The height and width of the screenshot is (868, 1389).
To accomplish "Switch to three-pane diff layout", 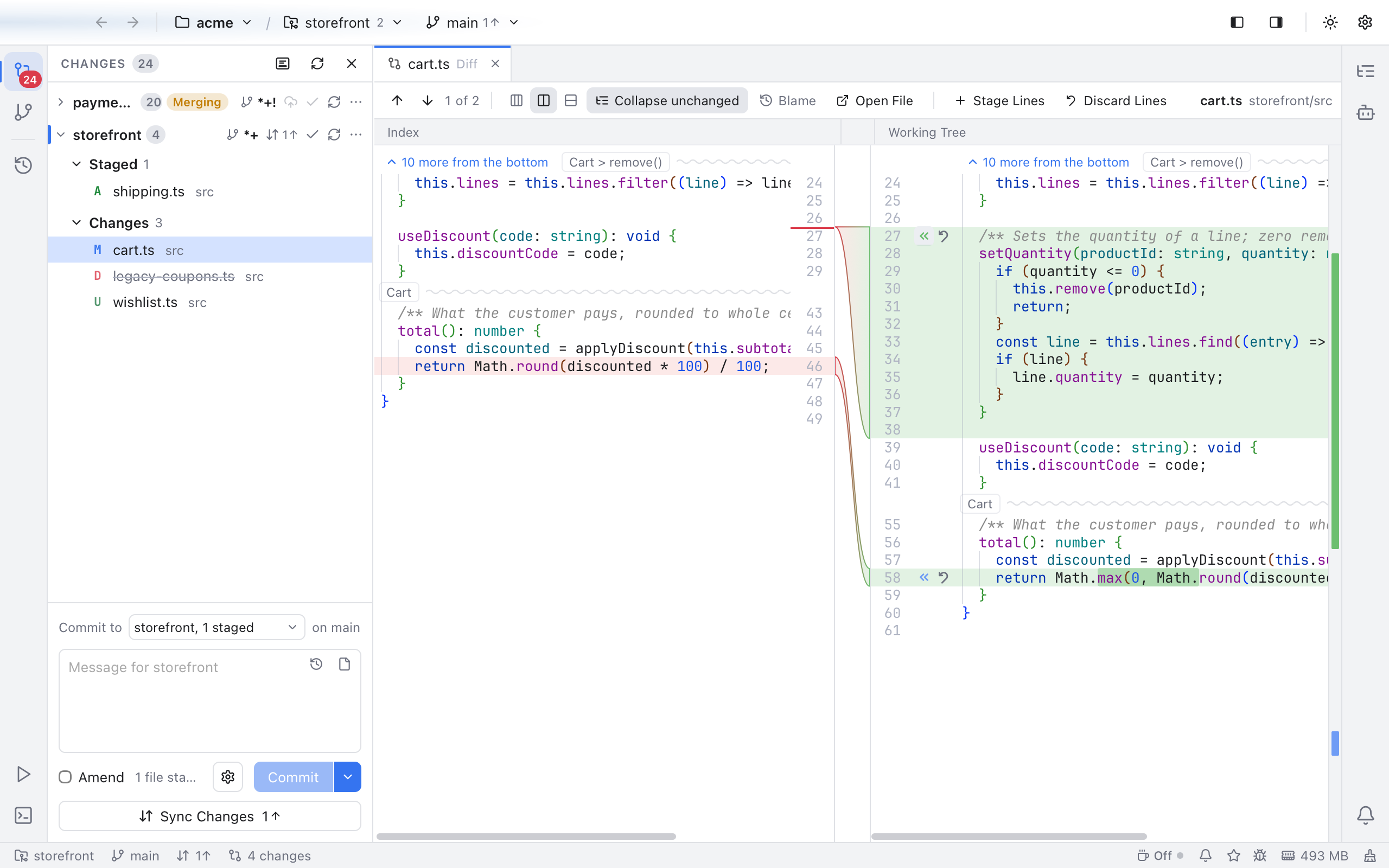I will (516, 100).
